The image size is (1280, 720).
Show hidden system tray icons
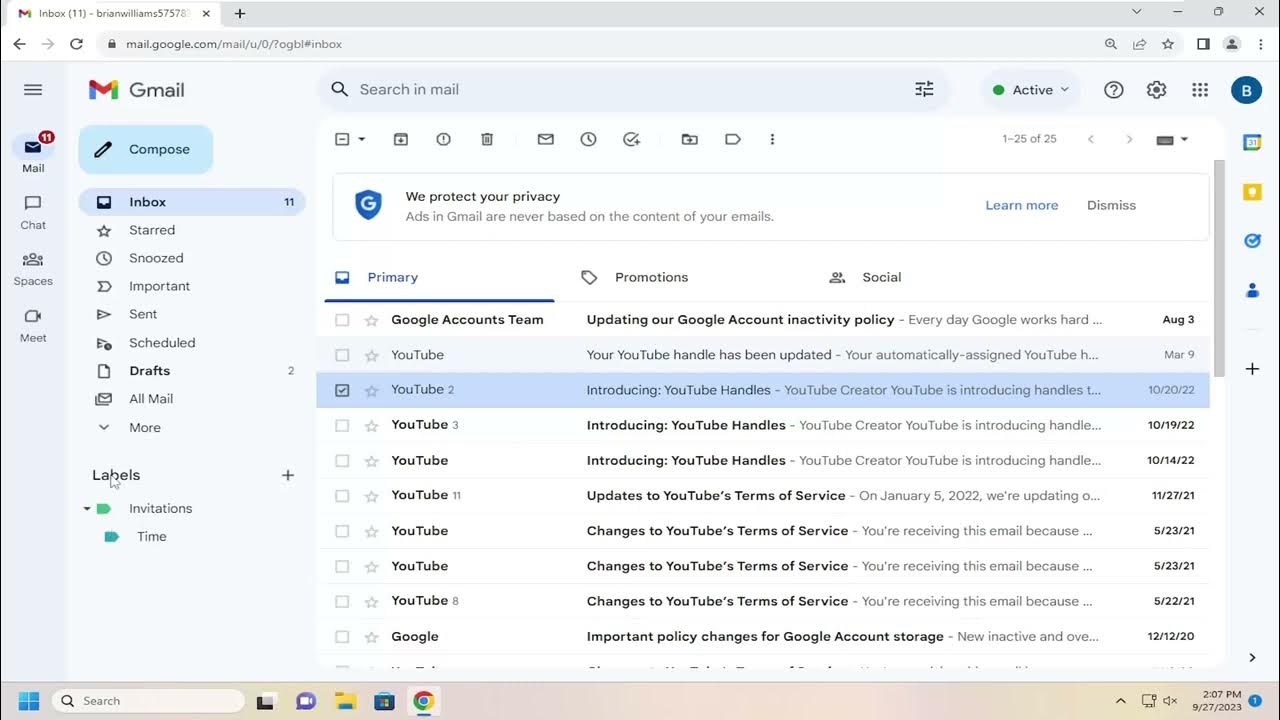pos(1121,701)
